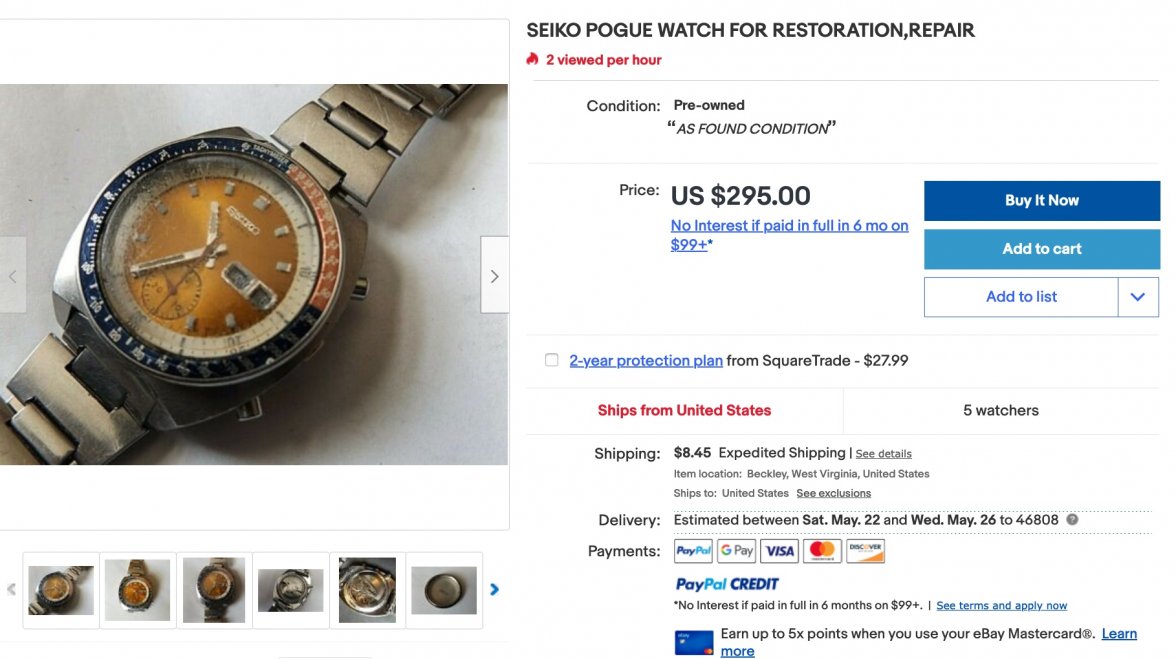Click the Visa payment icon
Viewport: 1176px width, 659px height.
779,550
